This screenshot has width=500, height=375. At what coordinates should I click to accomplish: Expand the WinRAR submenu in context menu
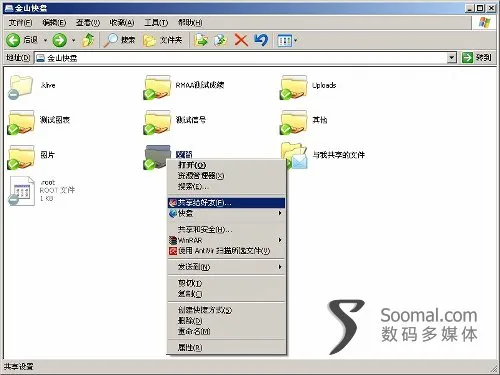(280, 240)
